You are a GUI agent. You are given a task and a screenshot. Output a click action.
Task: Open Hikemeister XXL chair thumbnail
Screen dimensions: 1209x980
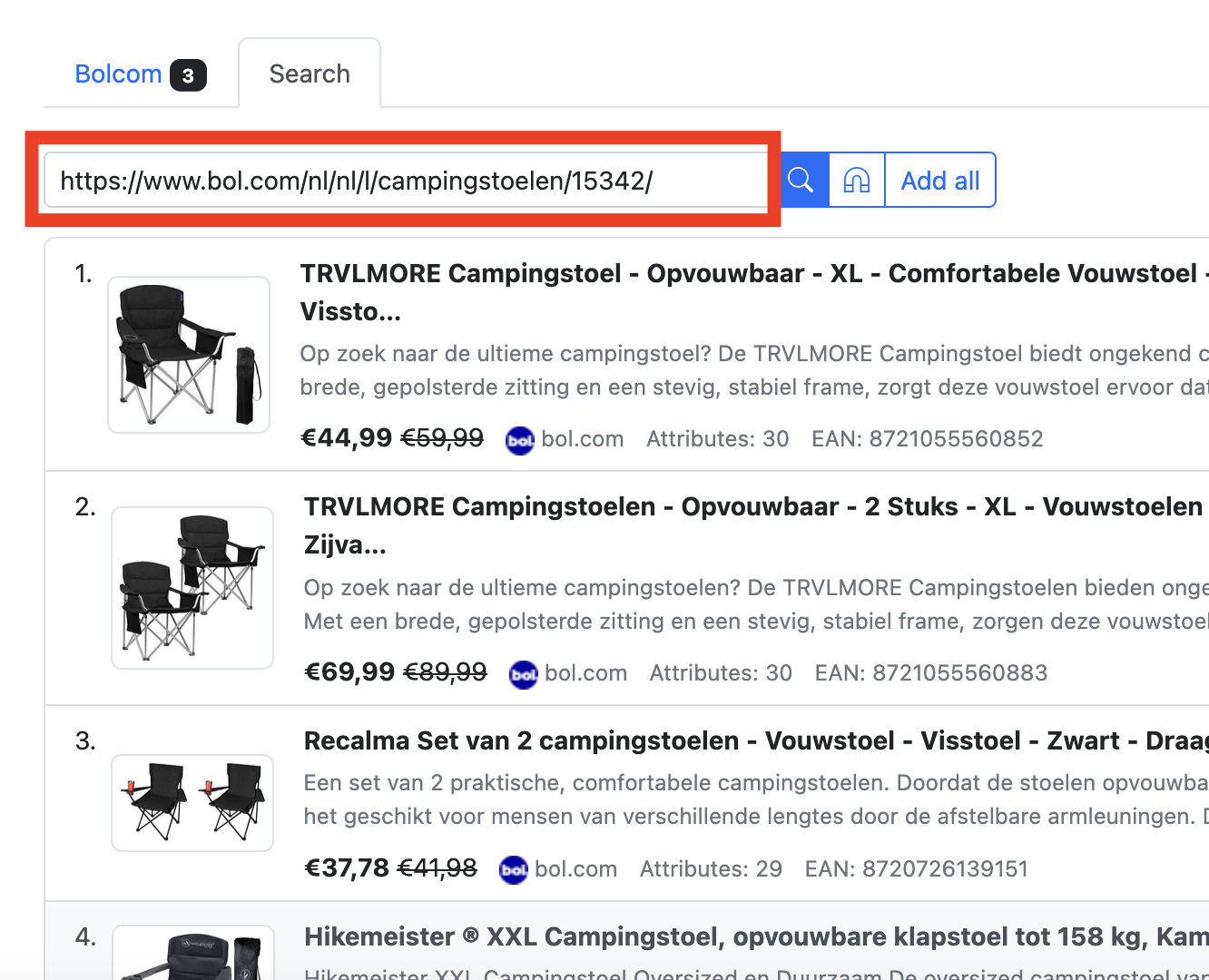pos(192,955)
